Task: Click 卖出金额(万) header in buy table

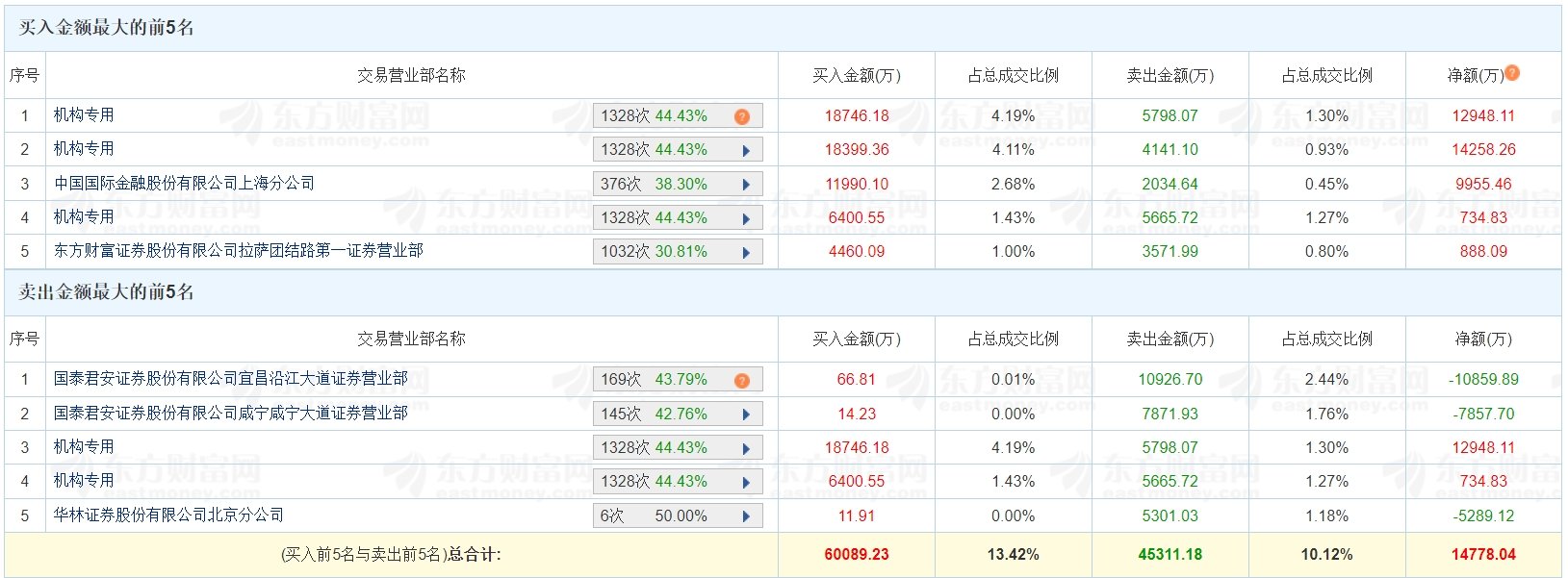Action: [1170, 75]
